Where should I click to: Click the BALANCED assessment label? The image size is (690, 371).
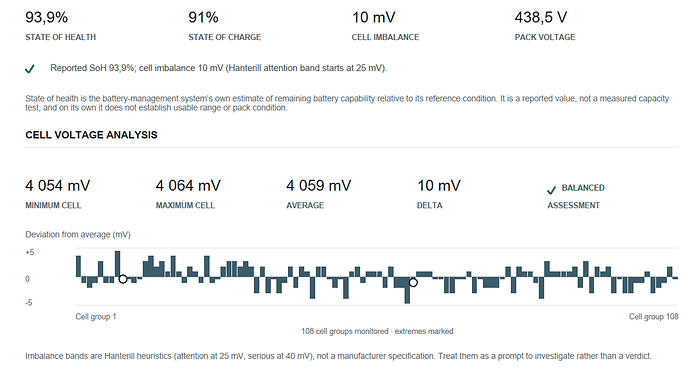583,188
